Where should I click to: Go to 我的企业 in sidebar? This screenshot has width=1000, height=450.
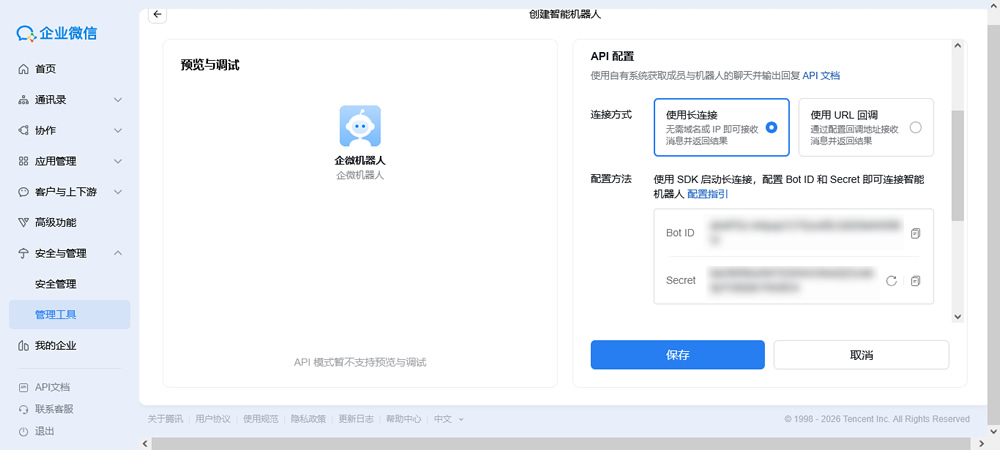click(55, 346)
